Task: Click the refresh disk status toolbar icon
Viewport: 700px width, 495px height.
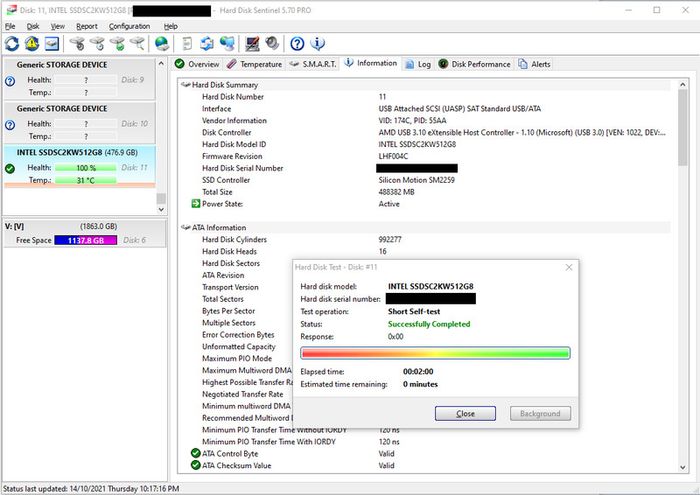Action: 12,43
